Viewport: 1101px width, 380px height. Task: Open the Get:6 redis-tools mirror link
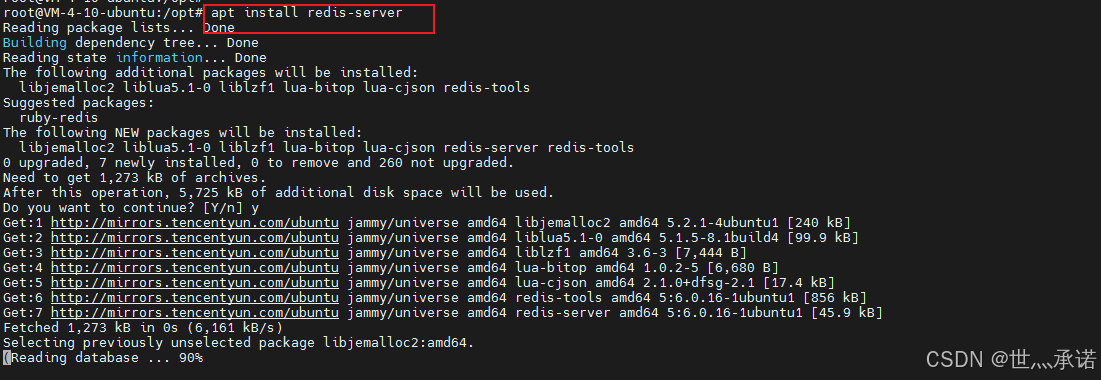point(195,298)
